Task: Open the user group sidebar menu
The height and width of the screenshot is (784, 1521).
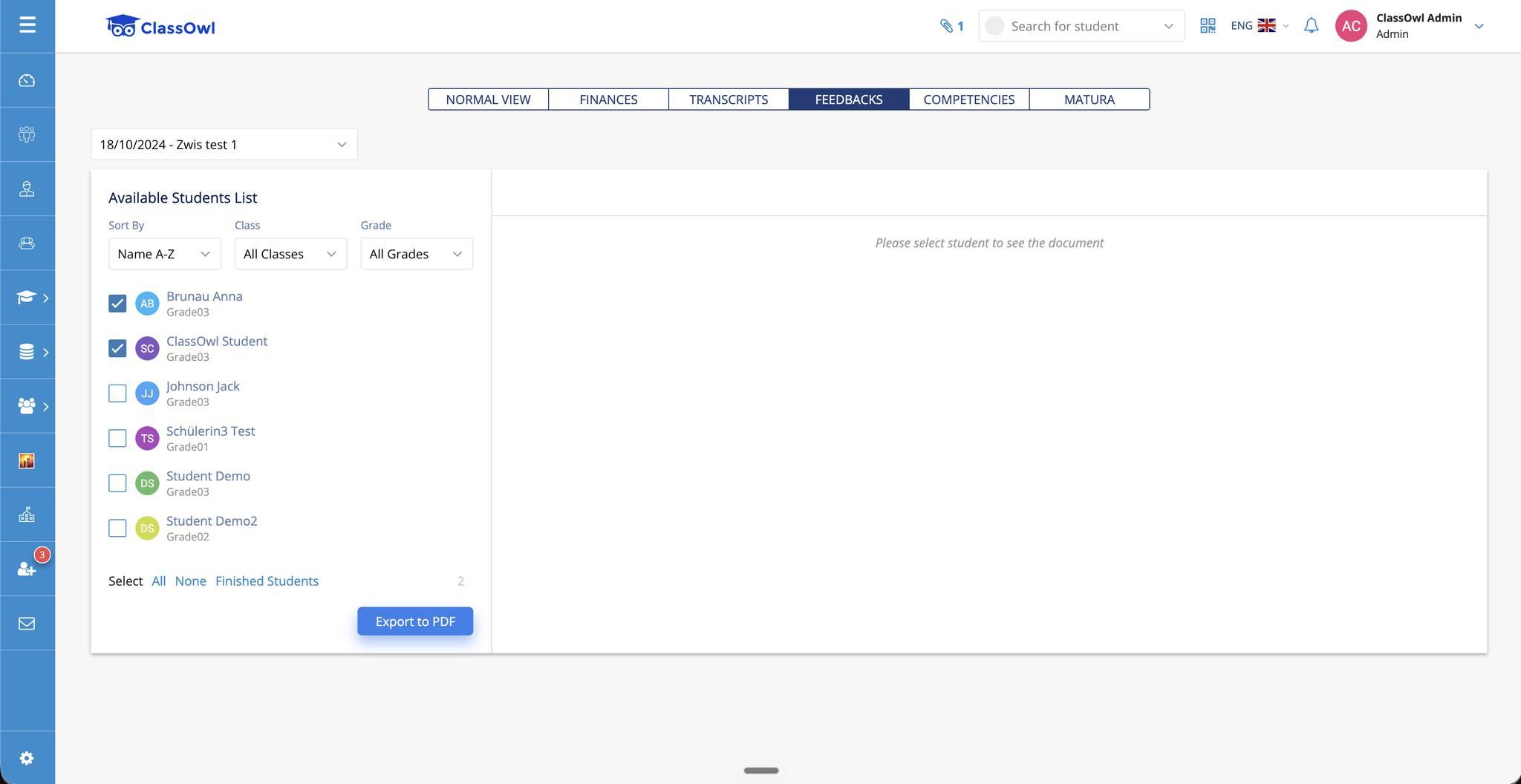Action: (27, 406)
